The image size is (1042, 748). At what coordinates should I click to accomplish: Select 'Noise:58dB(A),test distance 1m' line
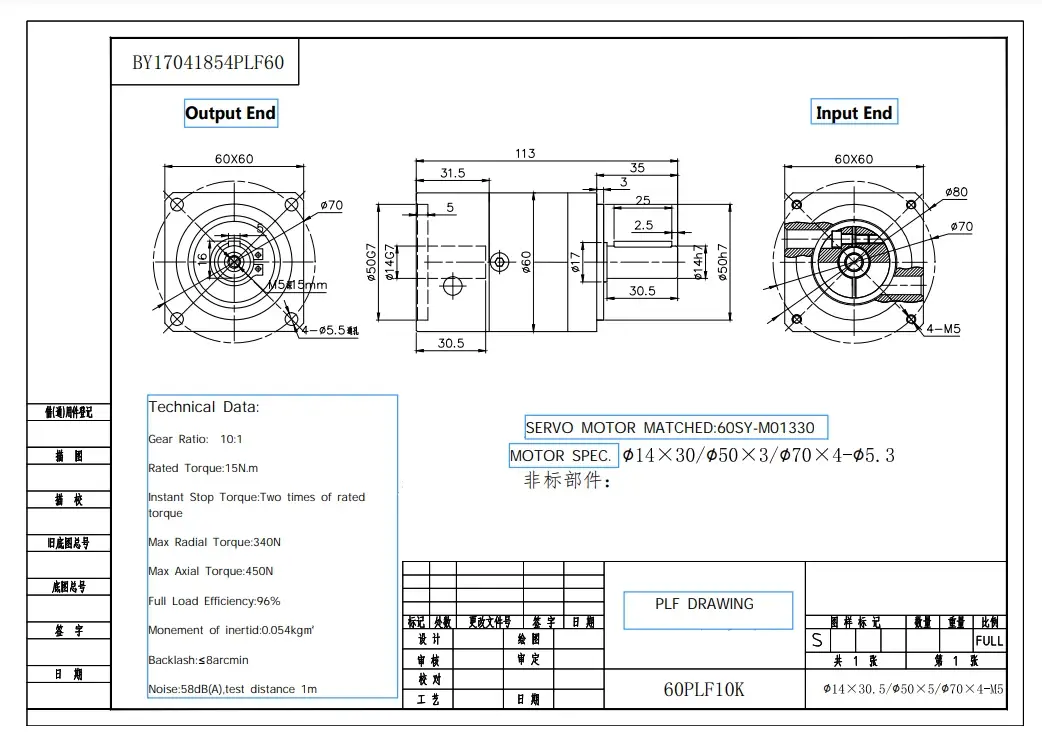tap(233, 689)
